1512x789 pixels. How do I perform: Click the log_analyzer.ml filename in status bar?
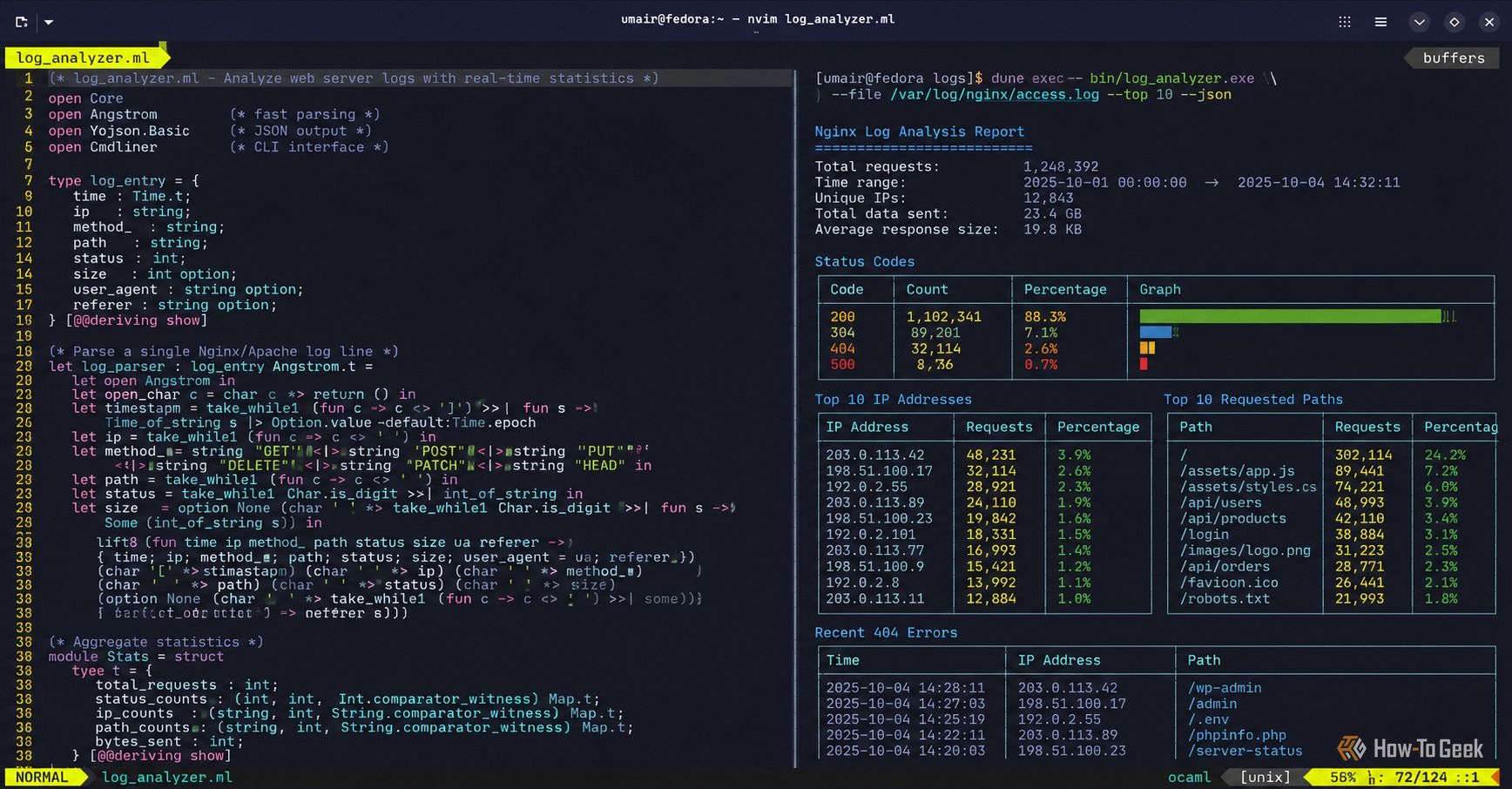pos(166,777)
